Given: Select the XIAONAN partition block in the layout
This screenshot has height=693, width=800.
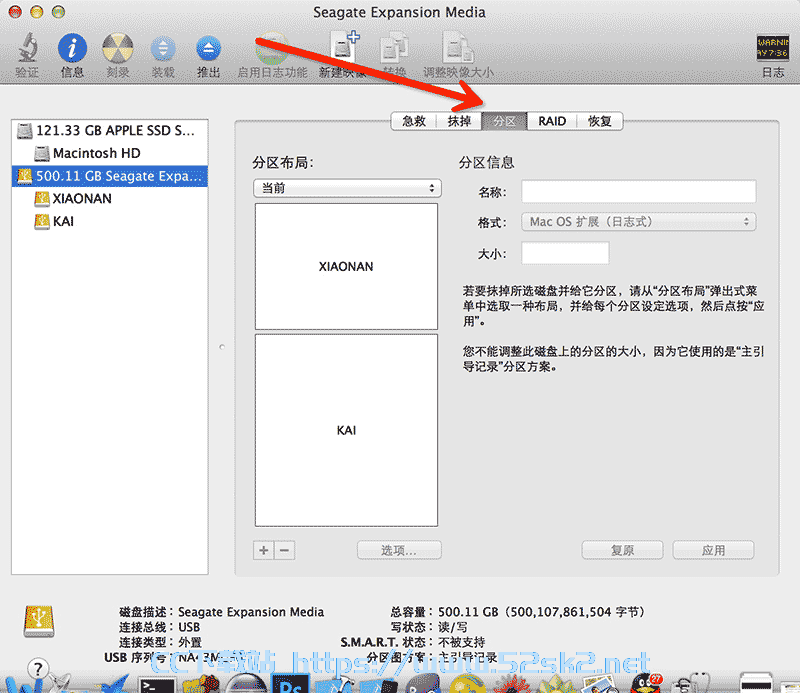Looking at the screenshot, I should (x=346, y=266).
